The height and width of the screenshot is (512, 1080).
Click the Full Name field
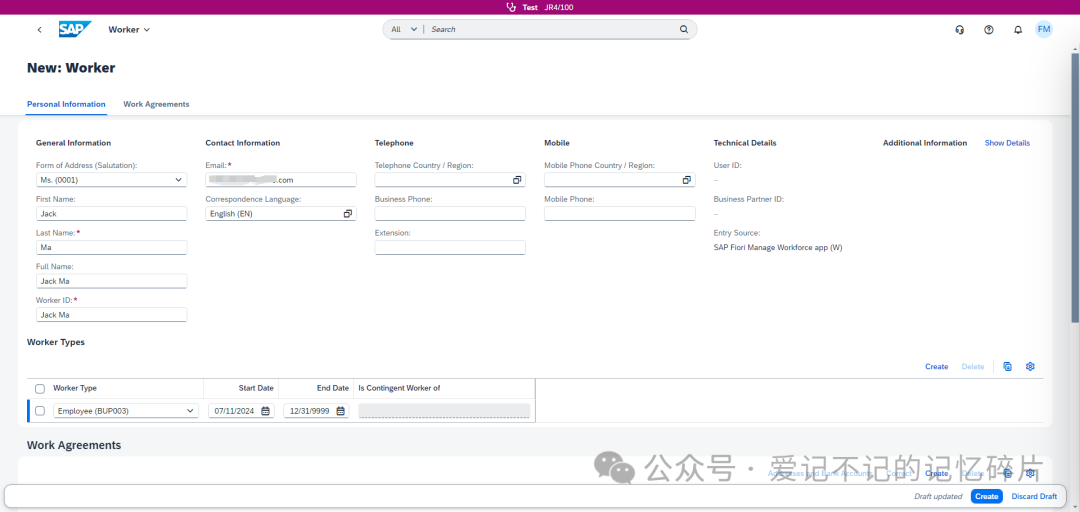coord(112,281)
